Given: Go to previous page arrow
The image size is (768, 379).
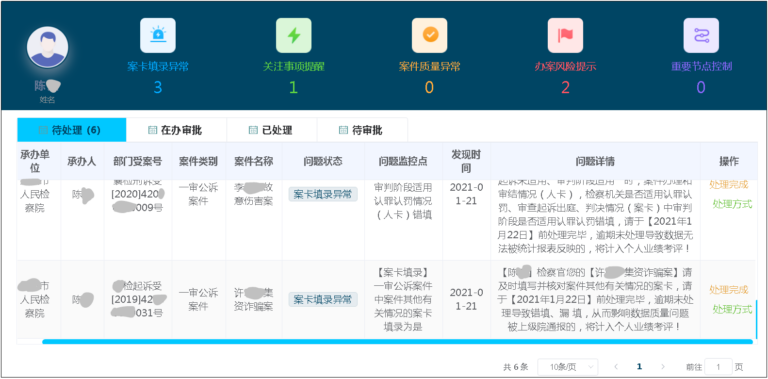Looking at the screenshot, I should (x=616, y=366).
